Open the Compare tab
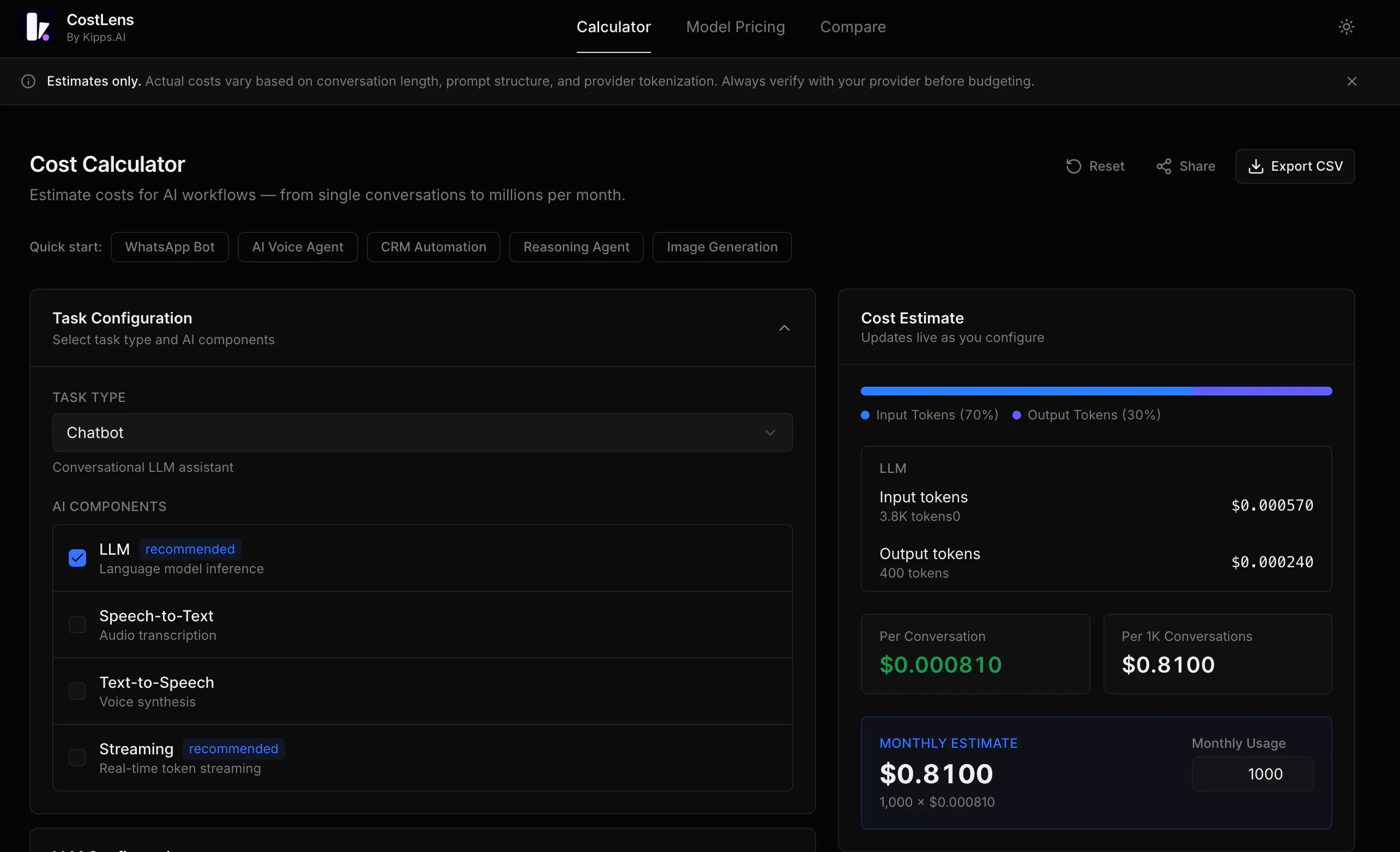The width and height of the screenshot is (1400, 852). (853, 27)
